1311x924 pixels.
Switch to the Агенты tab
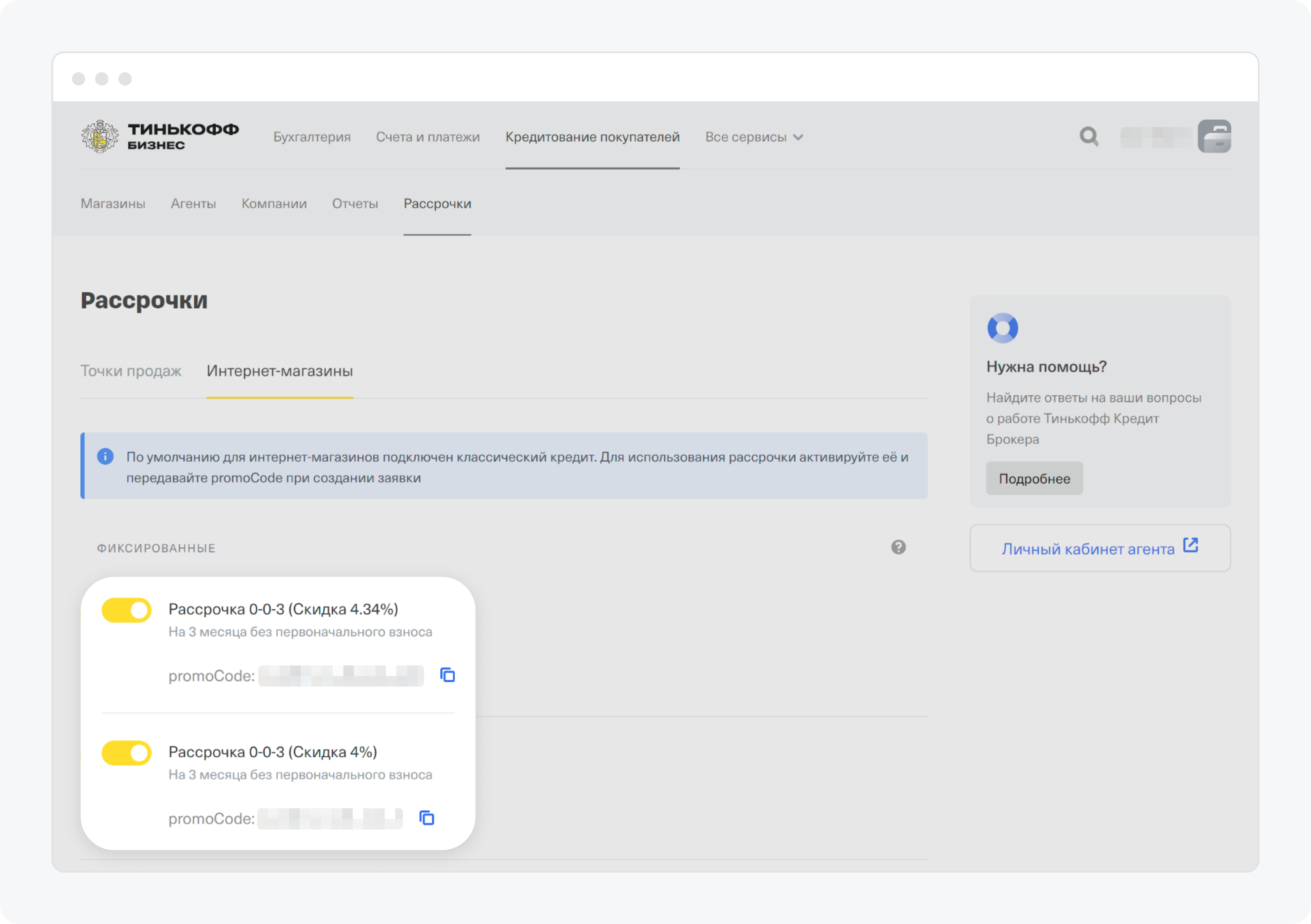(193, 204)
